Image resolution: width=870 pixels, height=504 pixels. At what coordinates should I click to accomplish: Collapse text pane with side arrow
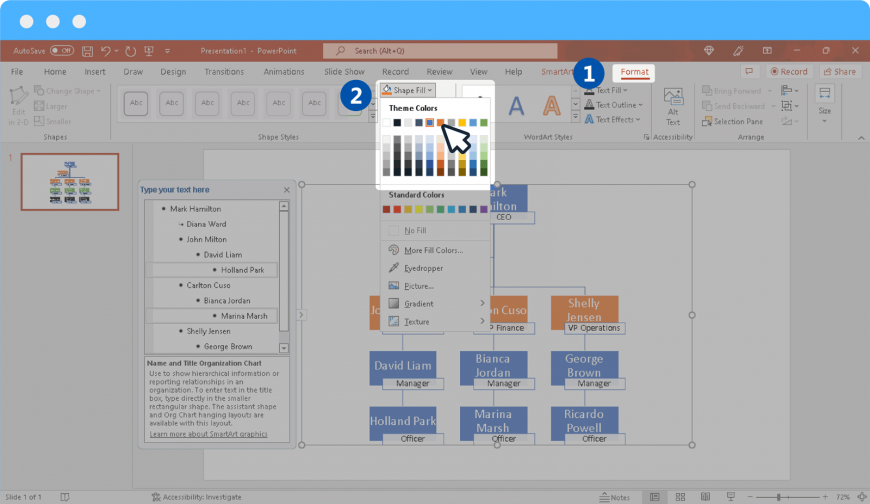pyautogui.click(x=301, y=315)
